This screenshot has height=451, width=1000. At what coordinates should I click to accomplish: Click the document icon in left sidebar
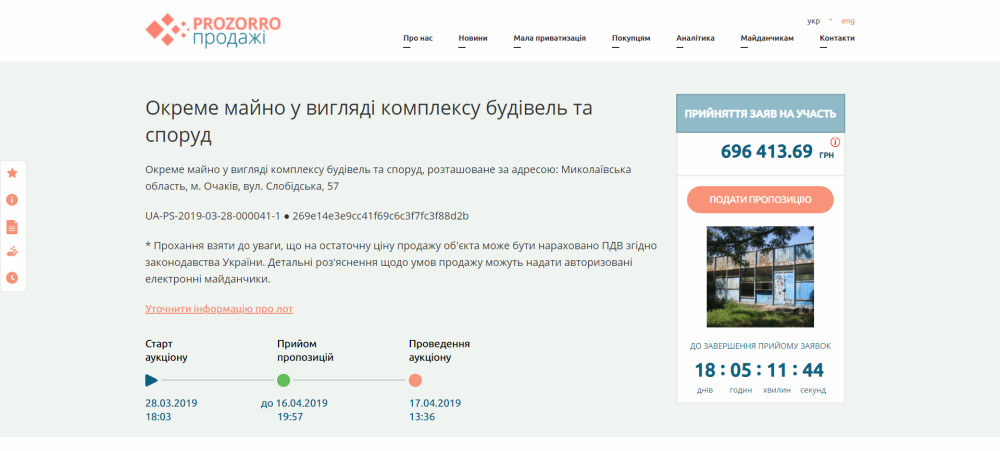click(x=12, y=226)
